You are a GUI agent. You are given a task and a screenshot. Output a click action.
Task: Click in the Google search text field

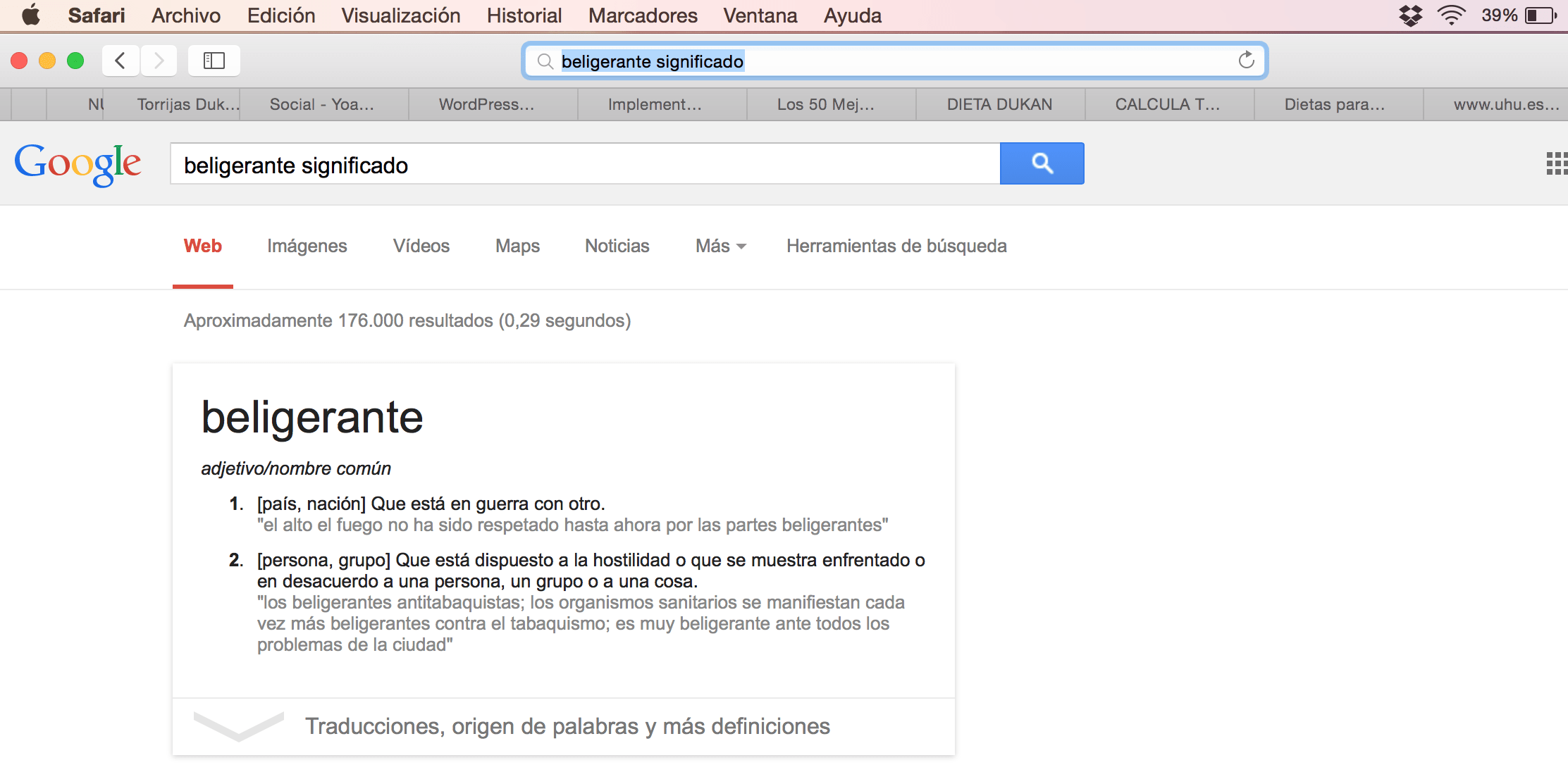tap(585, 164)
